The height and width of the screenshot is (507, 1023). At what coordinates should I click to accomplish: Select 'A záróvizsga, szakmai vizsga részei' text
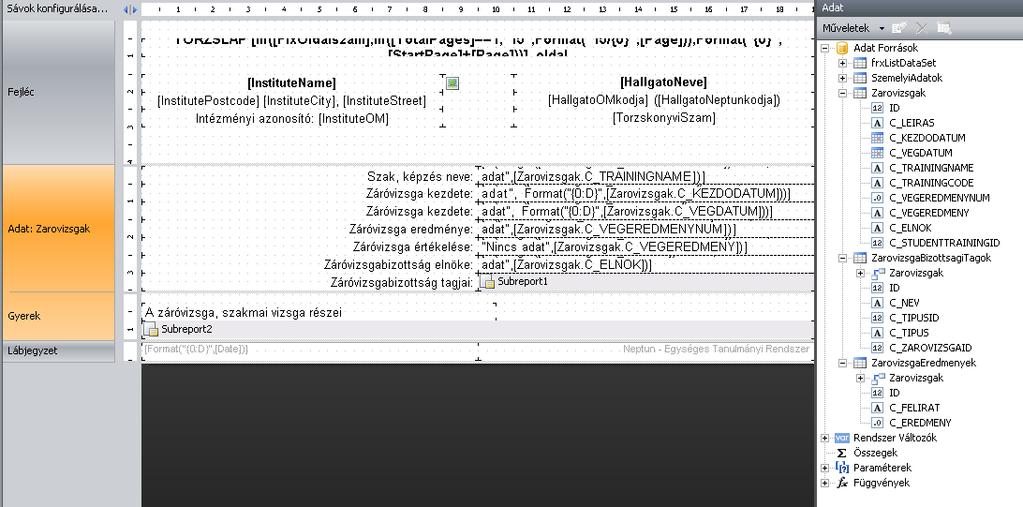point(243,313)
